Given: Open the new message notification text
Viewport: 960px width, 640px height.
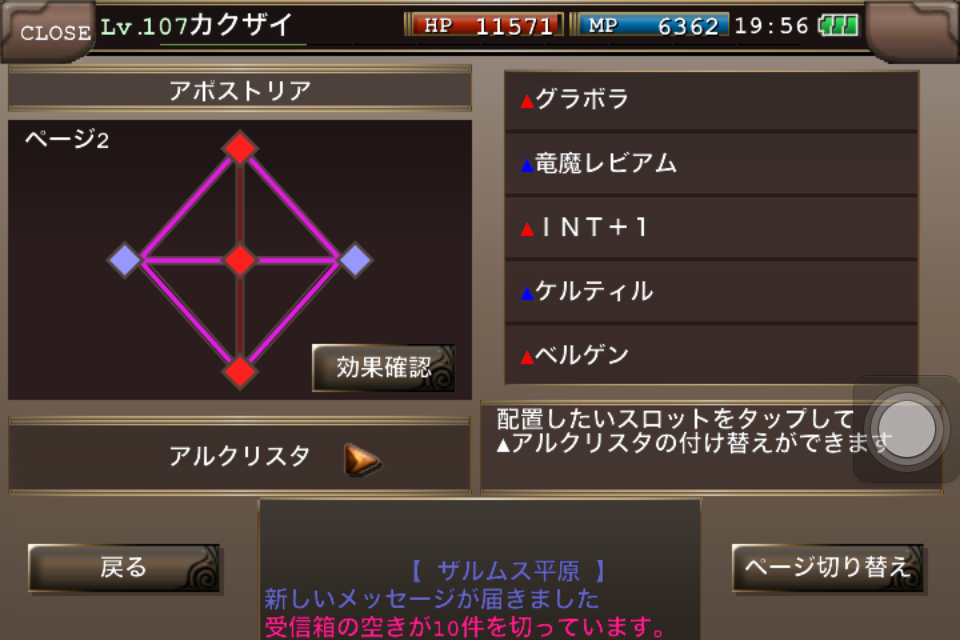Looking at the screenshot, I should click(x=432, y=599).
